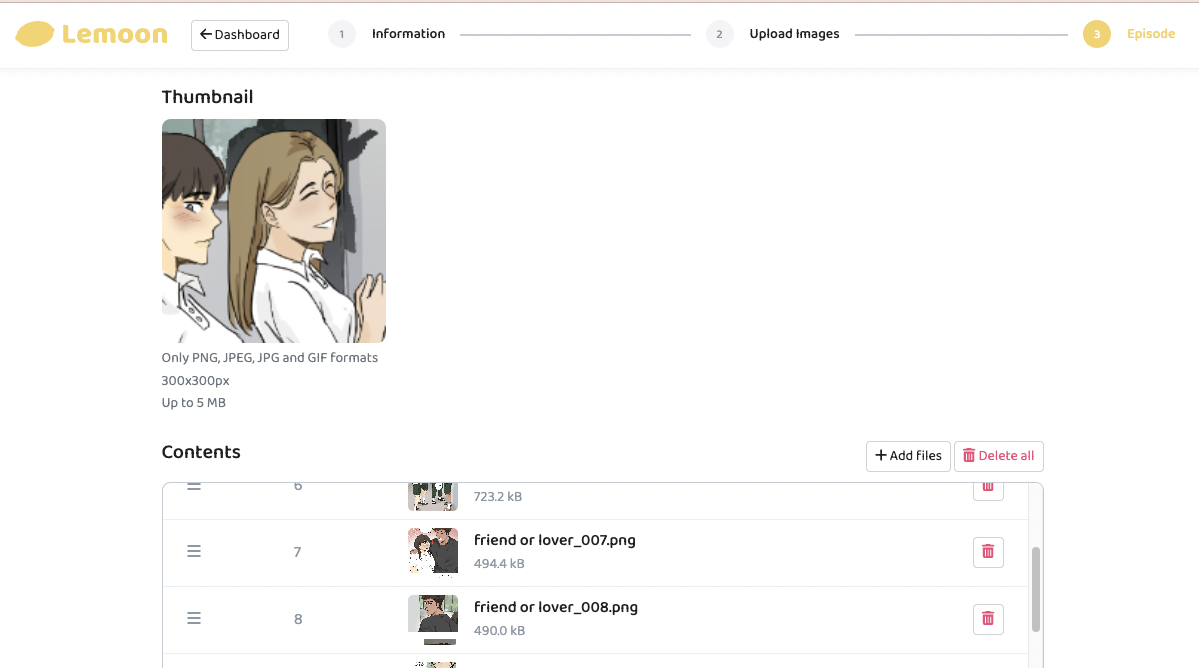
Task: Click step 1 number circle
Action: [341, 34]
